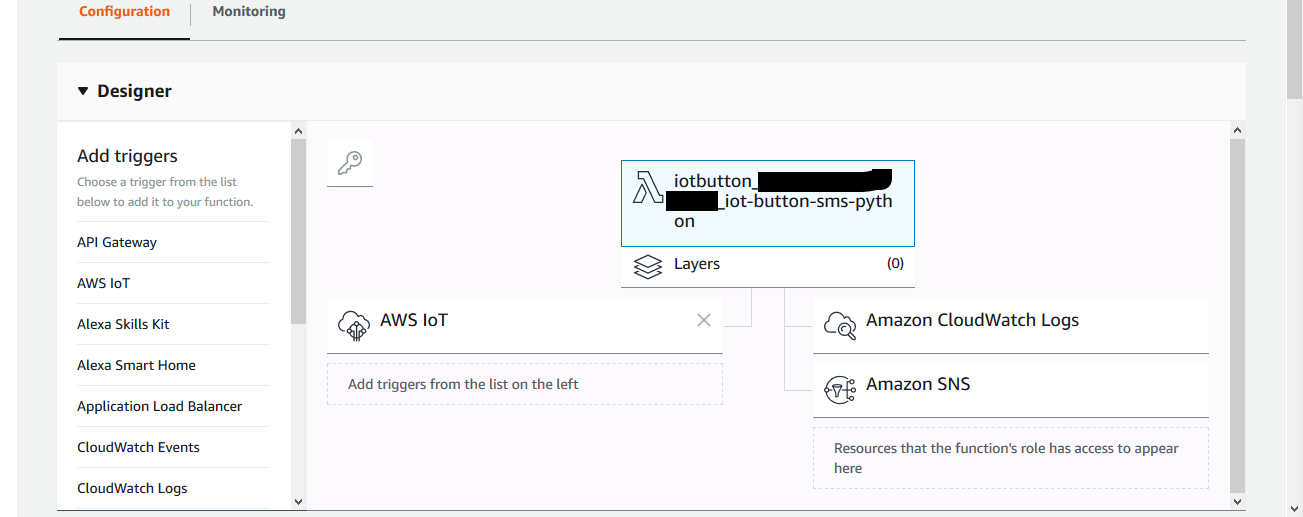The image size is (1303, 517).
Task: Click designer canvas scrollbar down arrow
Action: [1237, 501]
